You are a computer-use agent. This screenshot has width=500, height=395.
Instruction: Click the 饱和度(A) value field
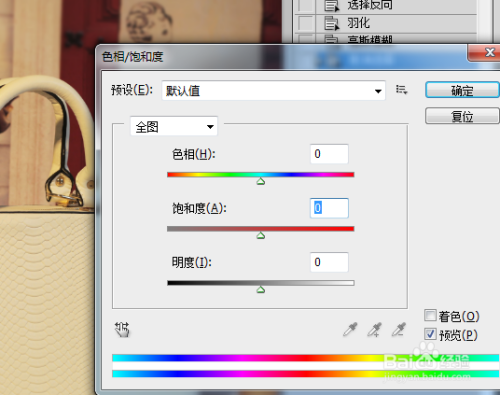tap(329, 208)
